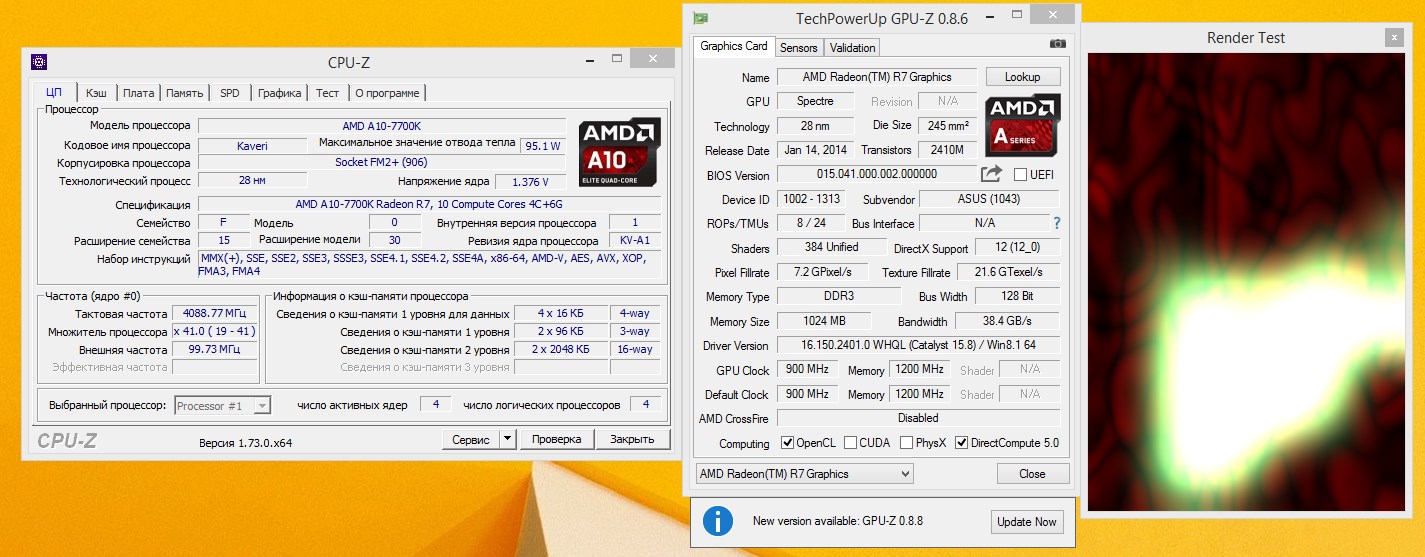Image resolution: width=1425 pixels, height=557 pixels.
Task: Toggle the DirectCompute 5.0 checkbox
Action: coord(962,443)
